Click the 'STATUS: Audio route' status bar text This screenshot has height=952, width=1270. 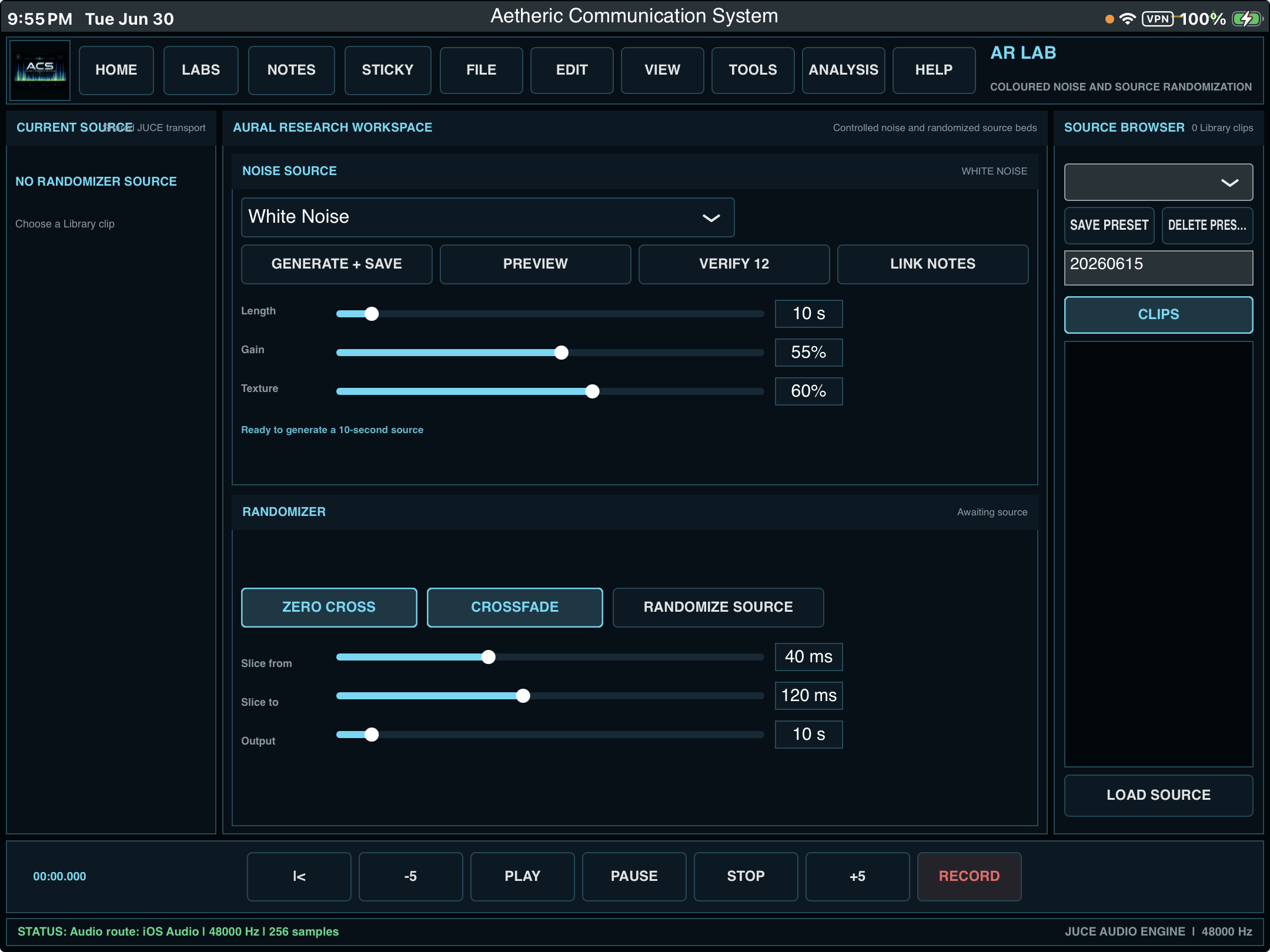tap(178, 932)
